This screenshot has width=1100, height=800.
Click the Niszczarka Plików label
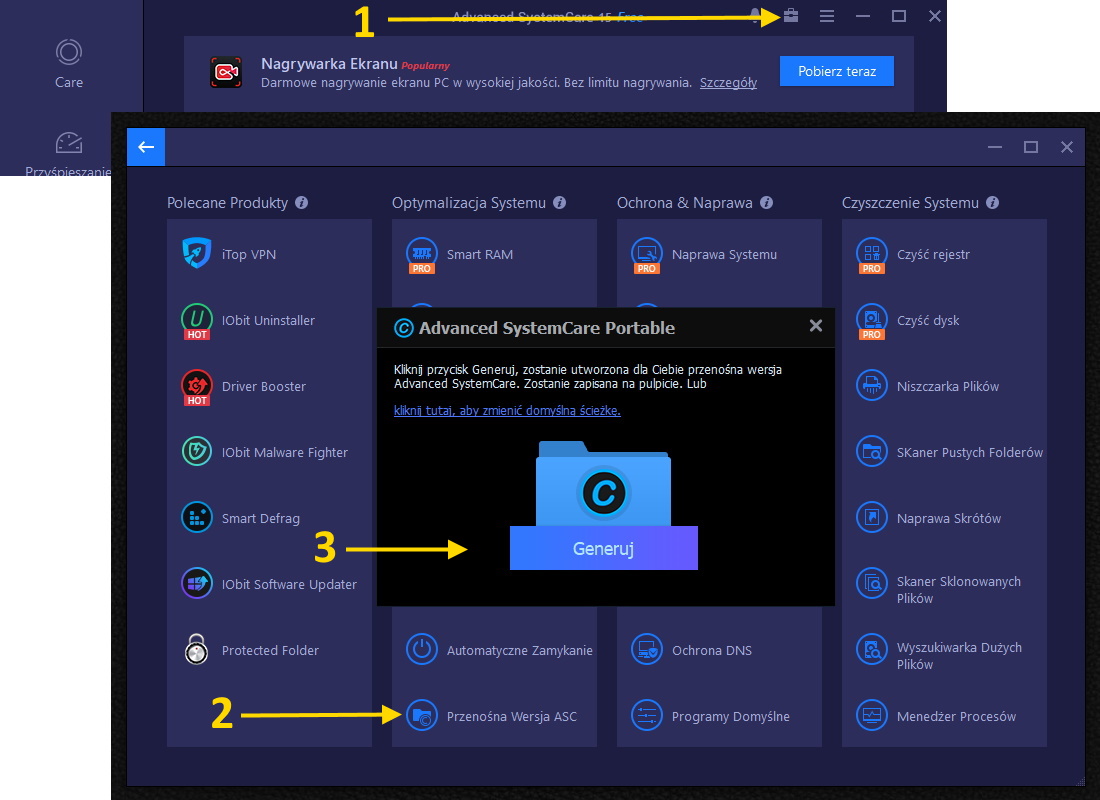pos(948,387)
